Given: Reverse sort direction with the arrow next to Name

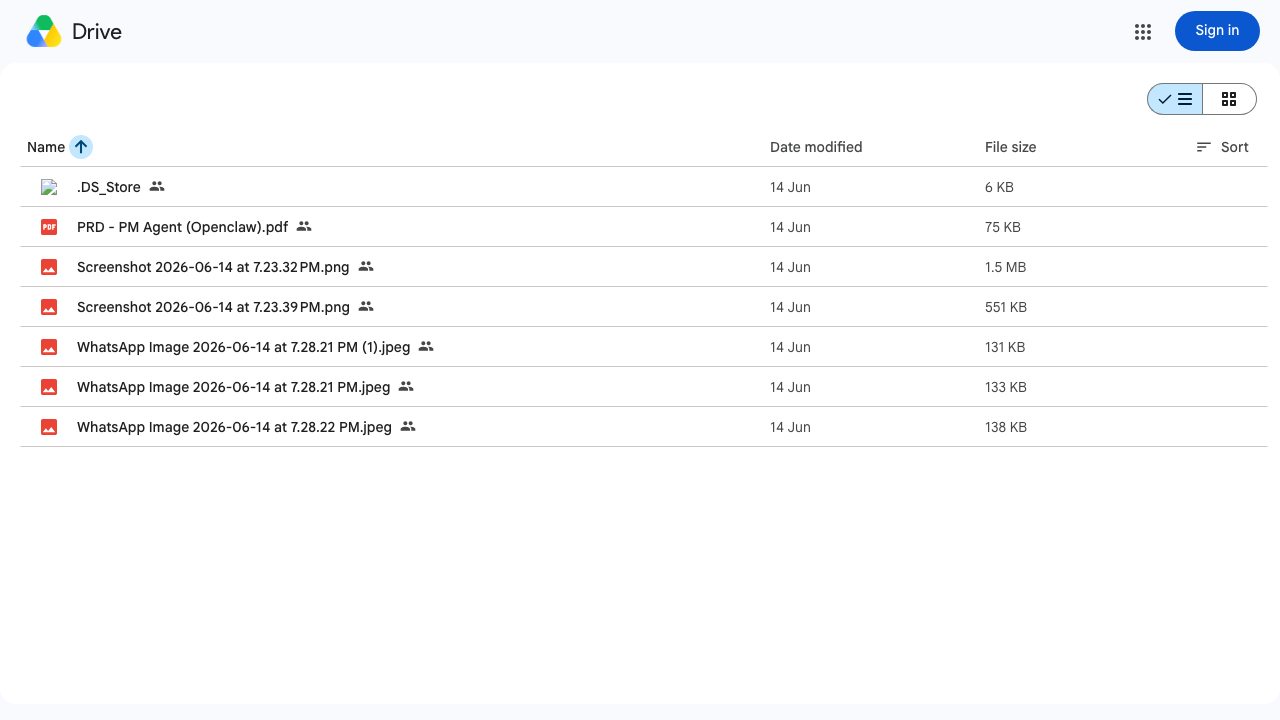Looking at the screenshot, I should pos(81,147).
